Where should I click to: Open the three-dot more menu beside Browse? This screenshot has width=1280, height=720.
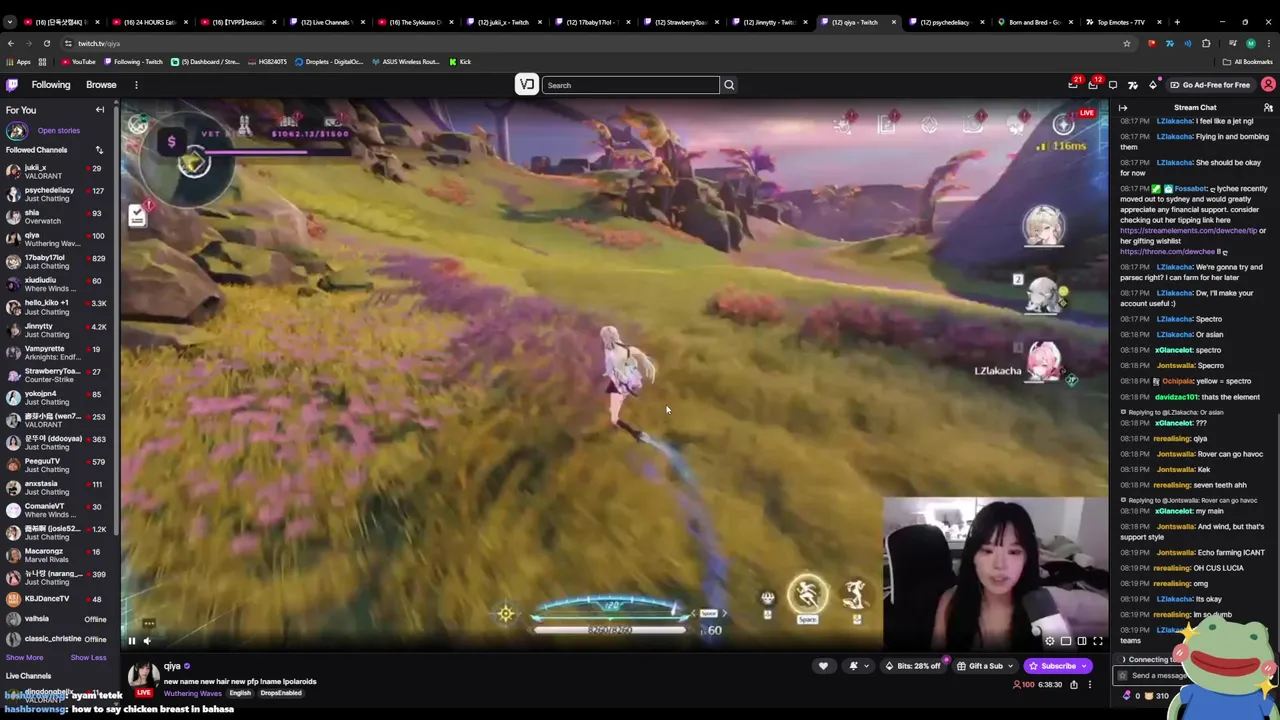point(136,85)
